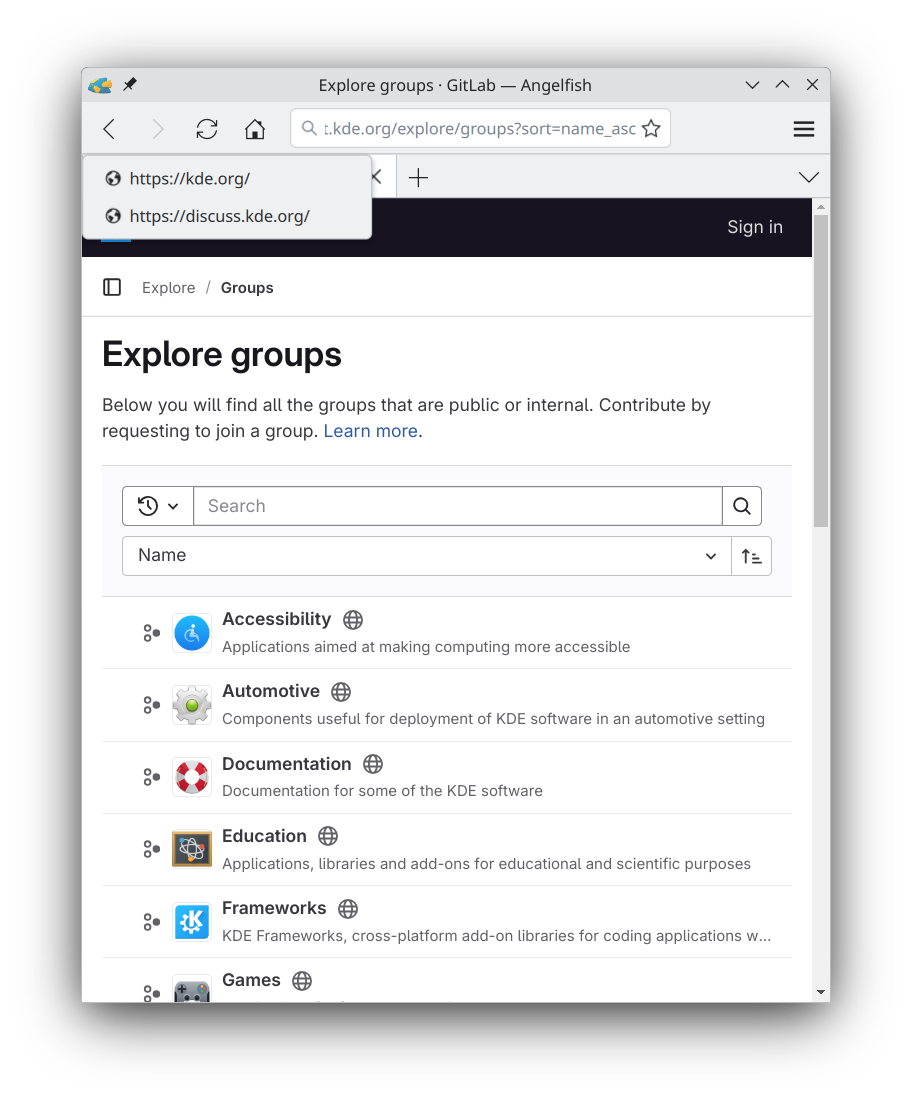Screen dimensions: 912x1099
Task: Open the Documentation group
Action: pos(287,764)
